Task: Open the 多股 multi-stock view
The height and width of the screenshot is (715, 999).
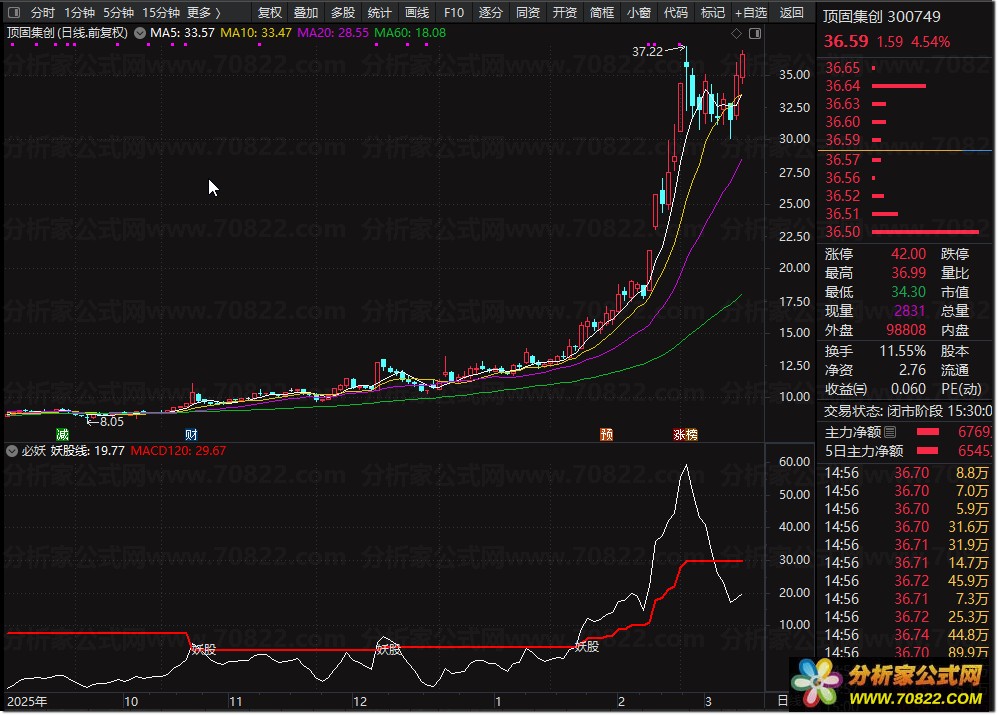Action: tap(343, 12)
